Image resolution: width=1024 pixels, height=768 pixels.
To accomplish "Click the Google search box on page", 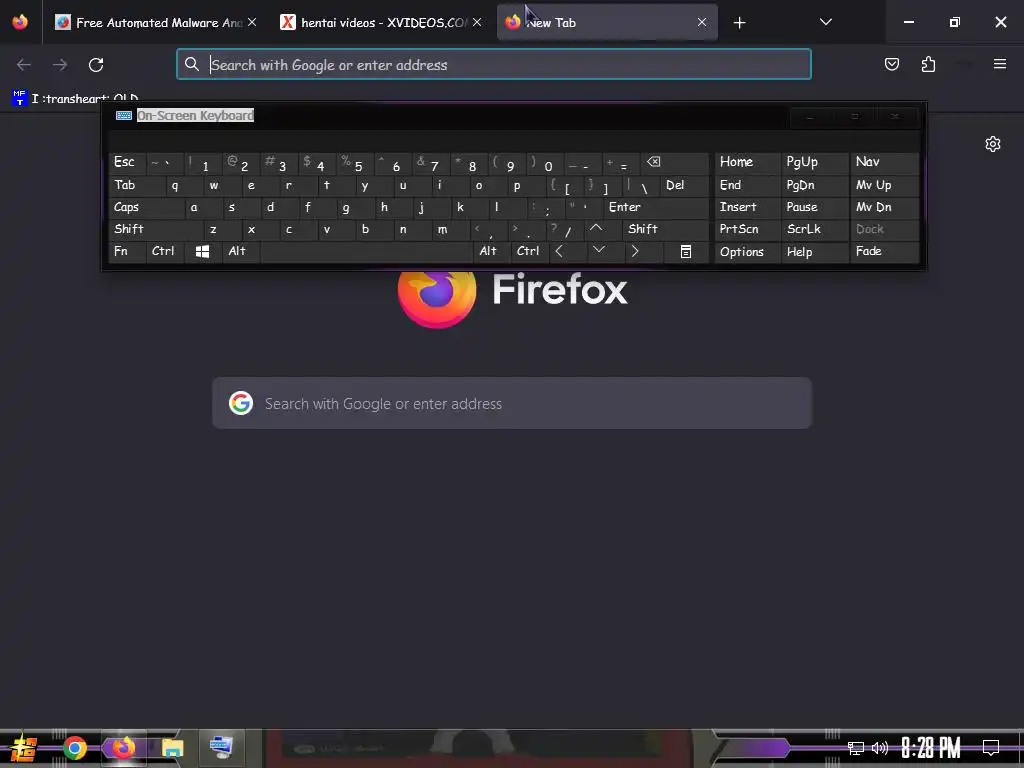I will click(512, 404).
